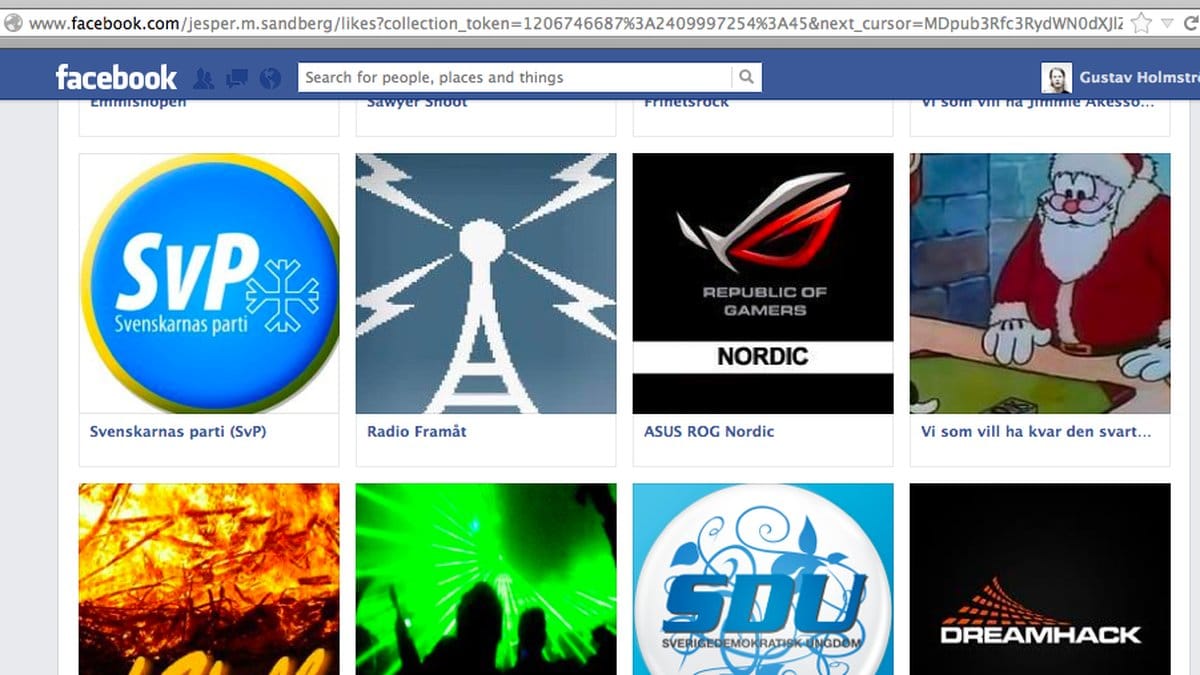The width and height of the screenshot is (1200, 675).
Task: Open the messages icon
Action: click(x=237, y=77)
